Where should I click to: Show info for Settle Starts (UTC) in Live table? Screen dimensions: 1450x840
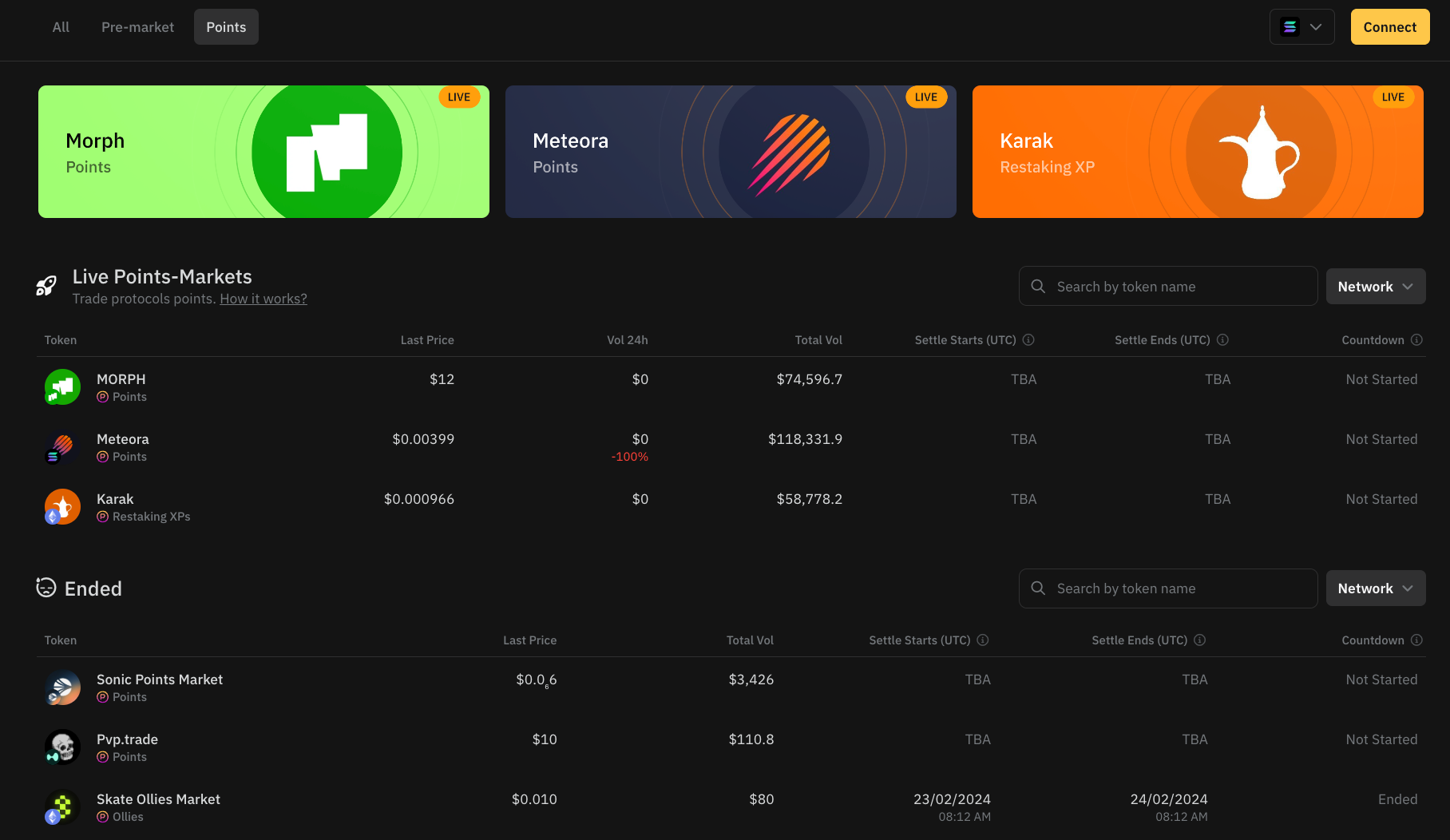click(x=1028, y=340)
